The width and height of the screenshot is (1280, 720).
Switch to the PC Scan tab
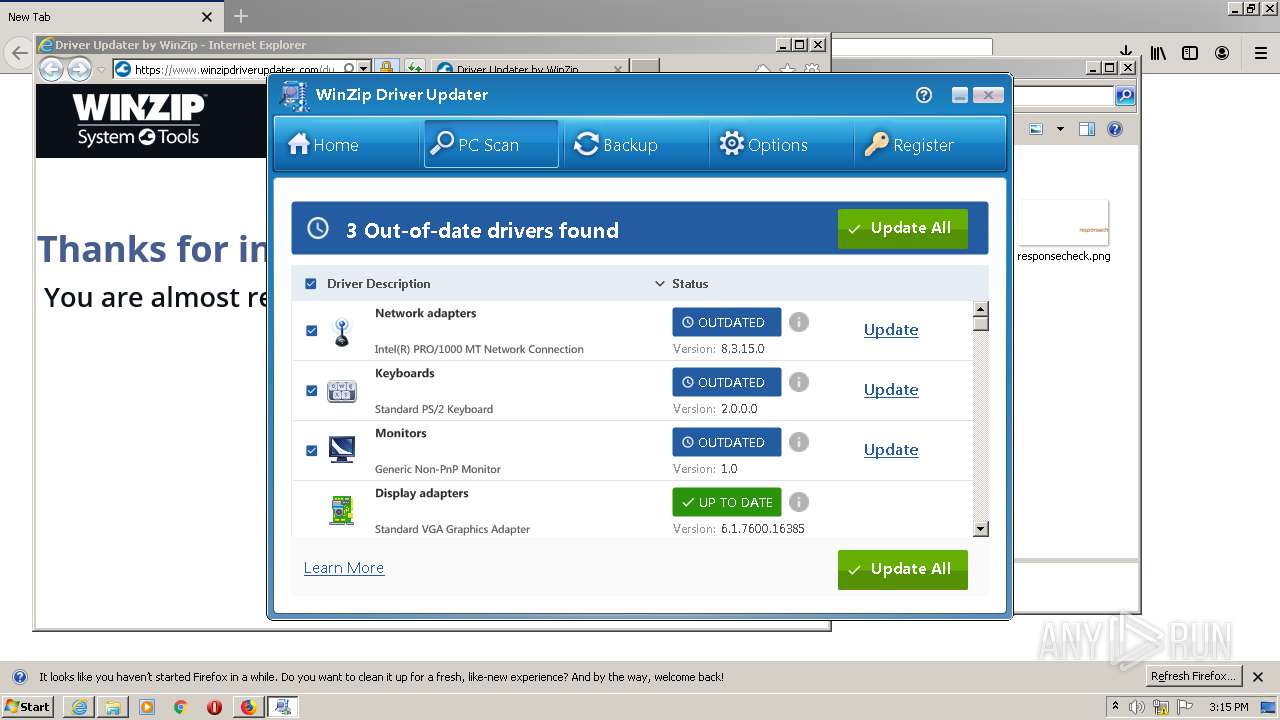[x=490, y=145]
